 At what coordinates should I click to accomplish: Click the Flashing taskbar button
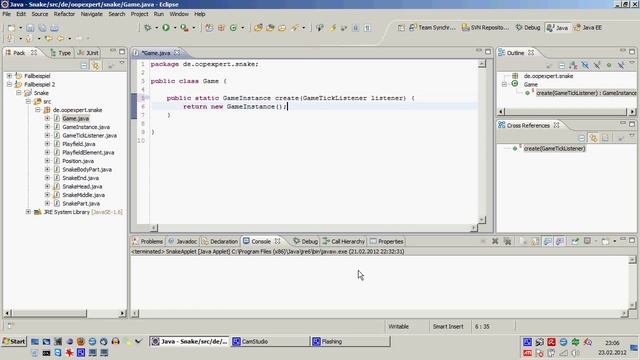(x=350, y=342)
